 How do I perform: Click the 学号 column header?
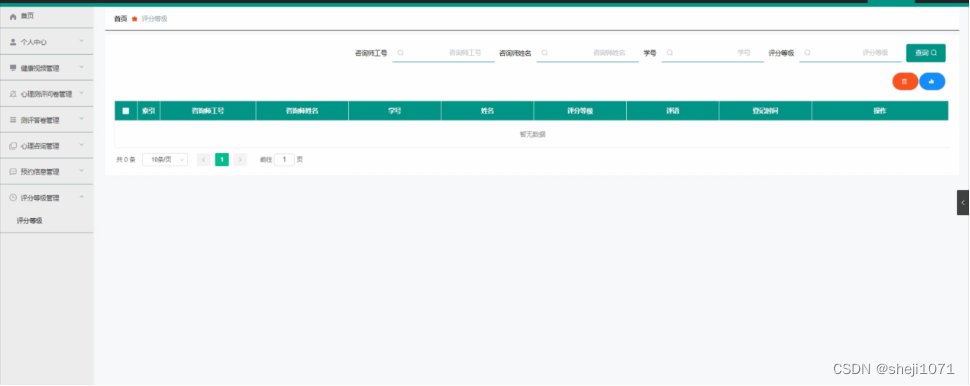395,111
